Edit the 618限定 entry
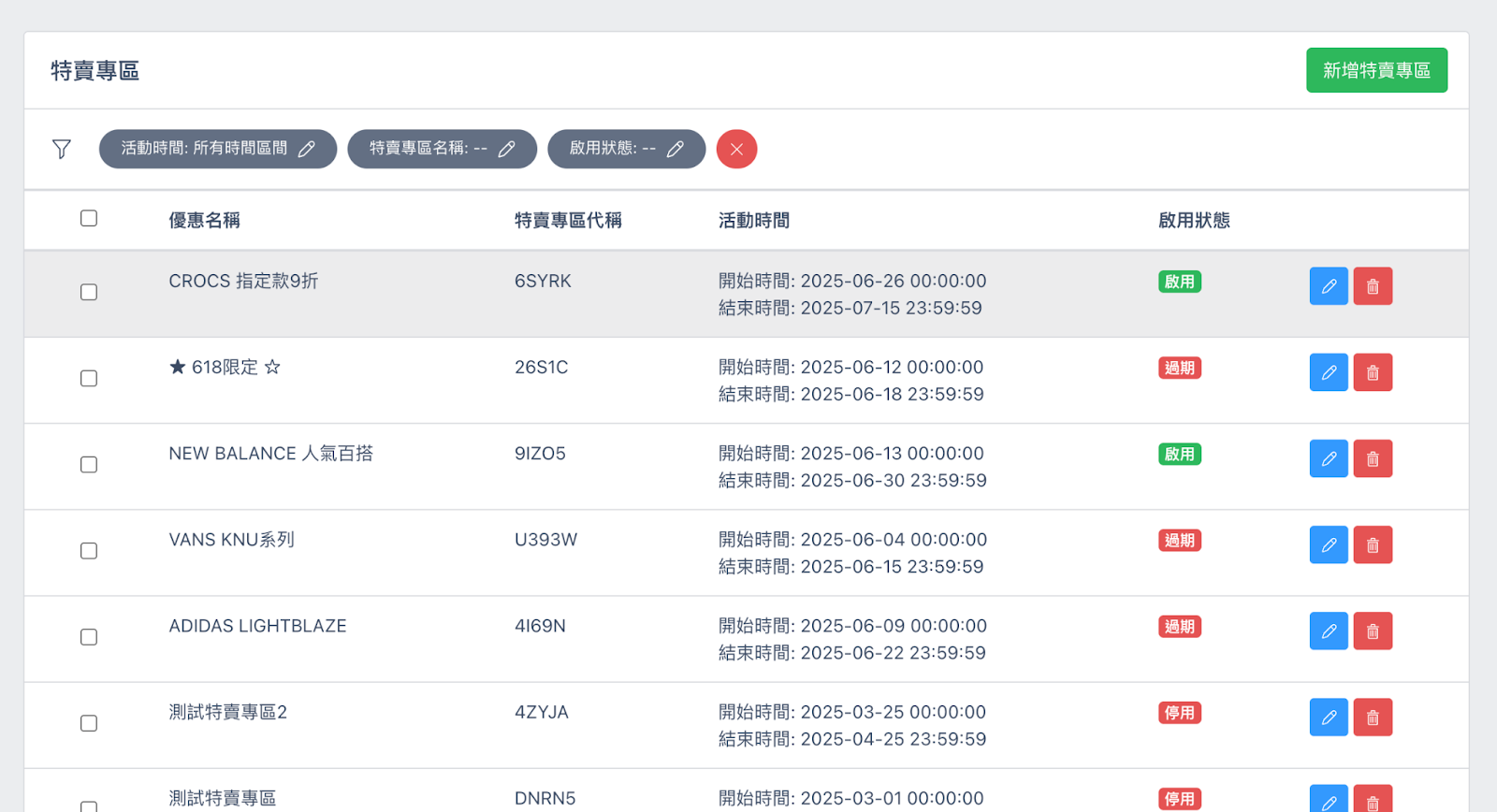The width and height of the screenshot is (1497, 812). click(1329, 372)
